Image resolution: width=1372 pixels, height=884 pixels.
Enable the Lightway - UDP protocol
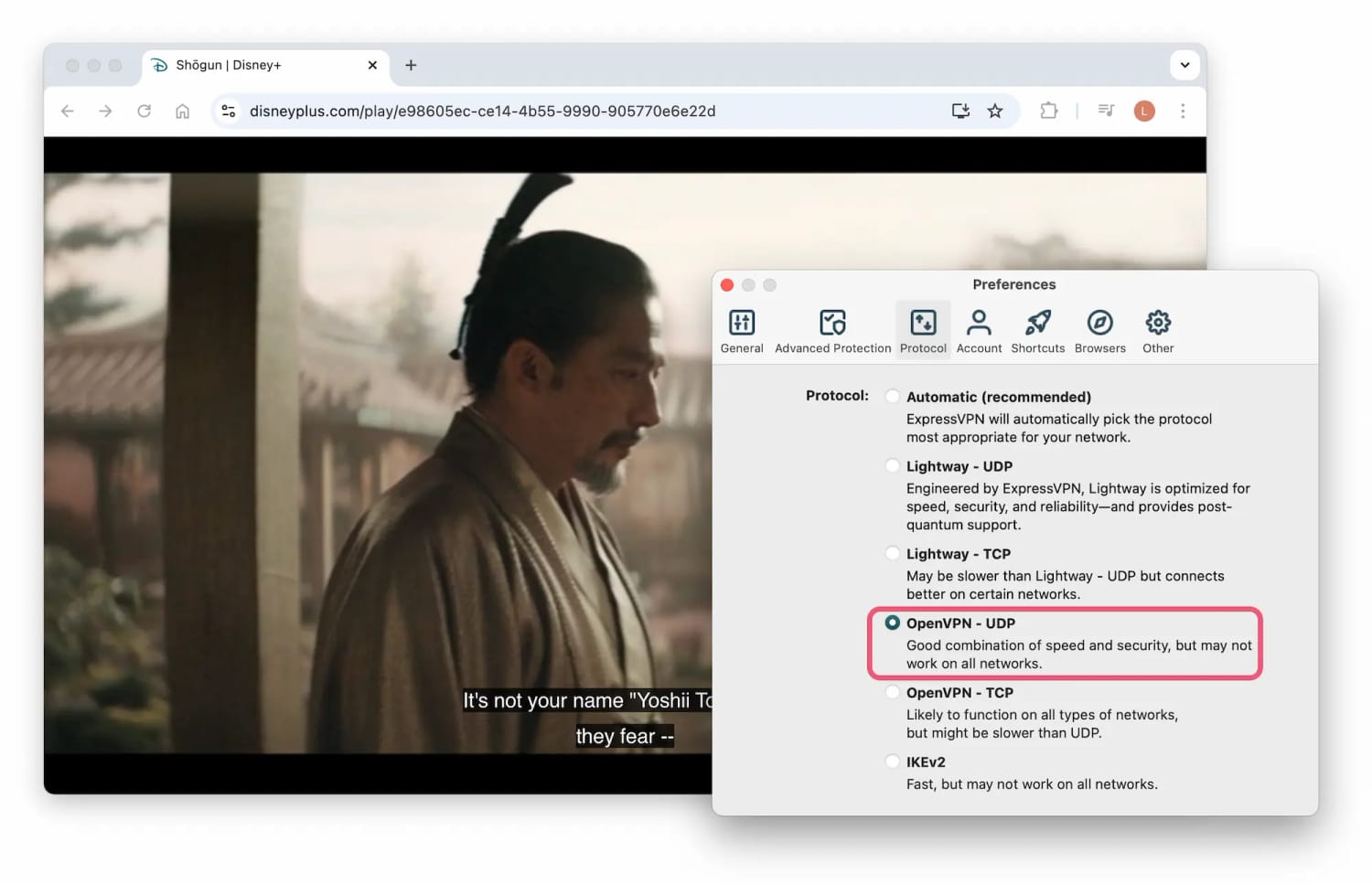click(x=892, y=465)
